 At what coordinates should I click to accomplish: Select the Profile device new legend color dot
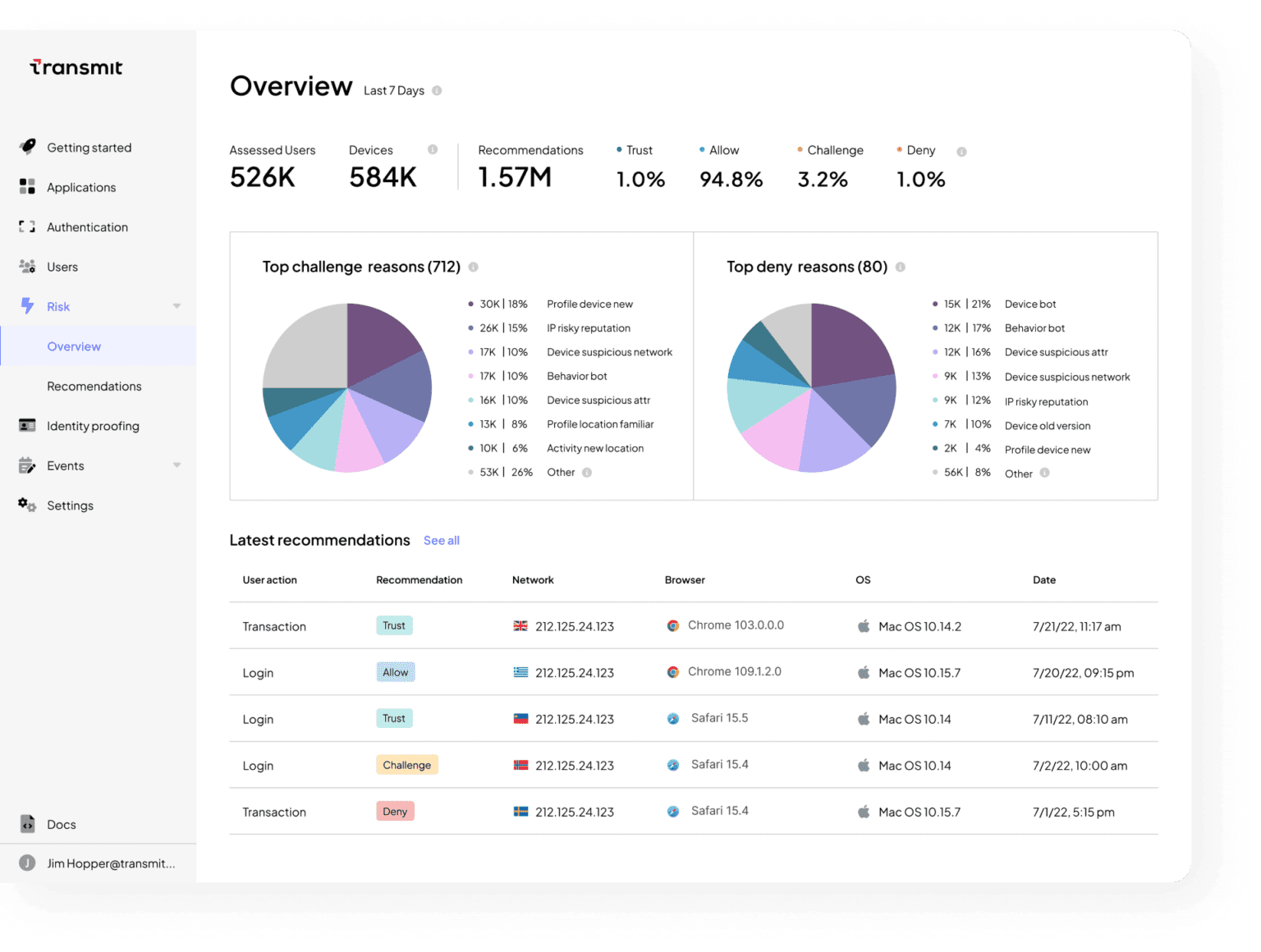click(471, 304)
